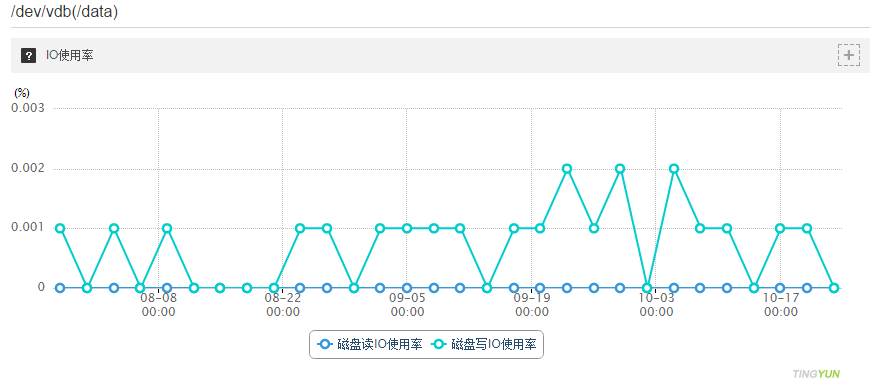The height and width of the screenshot is (386, 873).
Task: Click the 09-19 00:00 axis label
Action: coord(532,305)
